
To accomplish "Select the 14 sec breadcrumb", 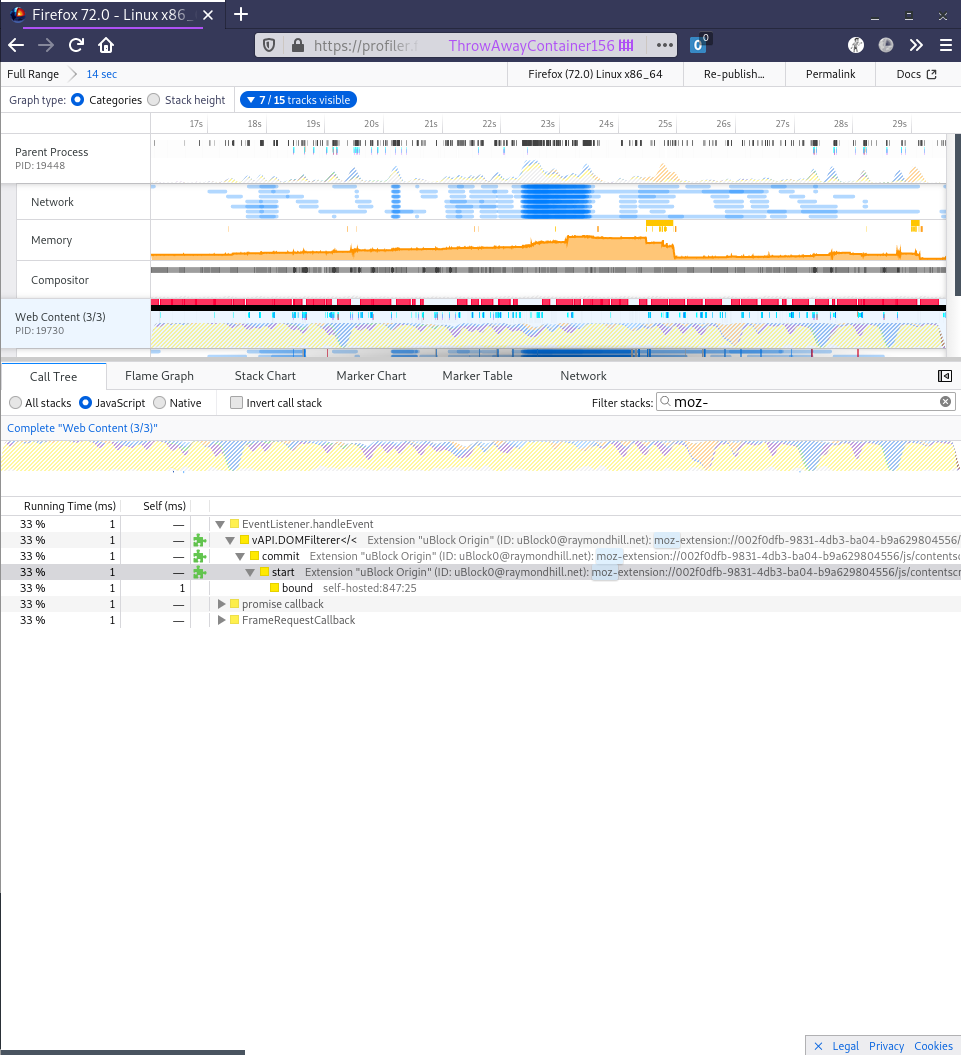I will tap(102, 74).
